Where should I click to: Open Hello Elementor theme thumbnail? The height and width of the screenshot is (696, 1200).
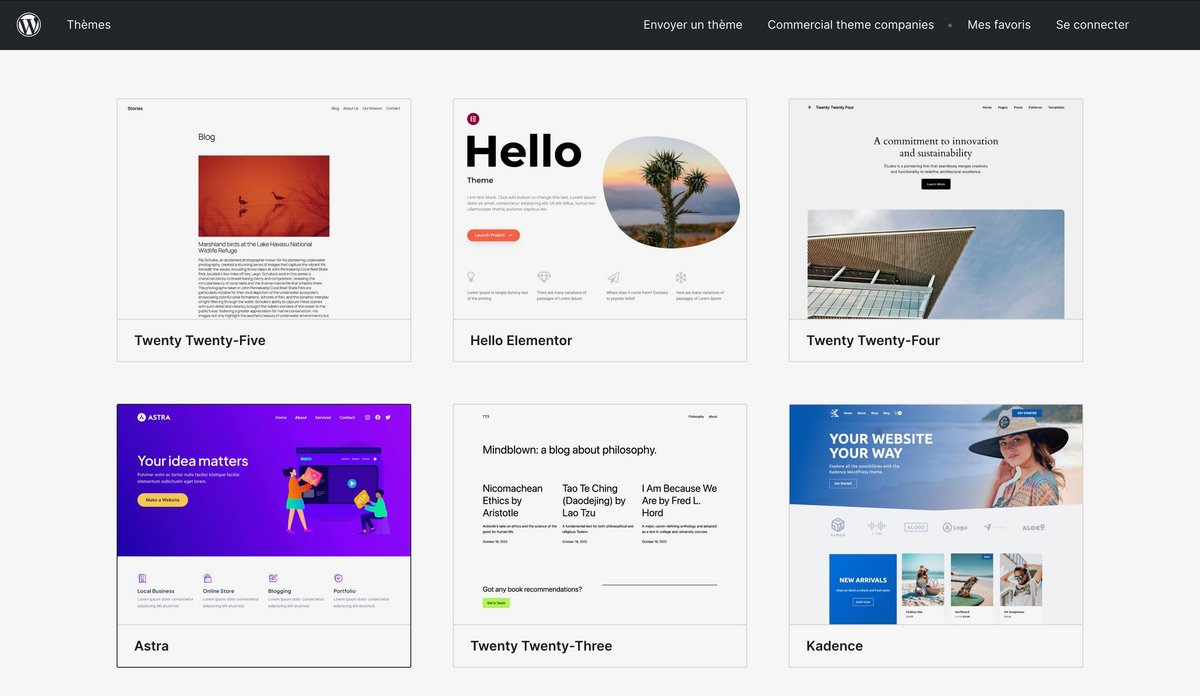tap(600, 209)
